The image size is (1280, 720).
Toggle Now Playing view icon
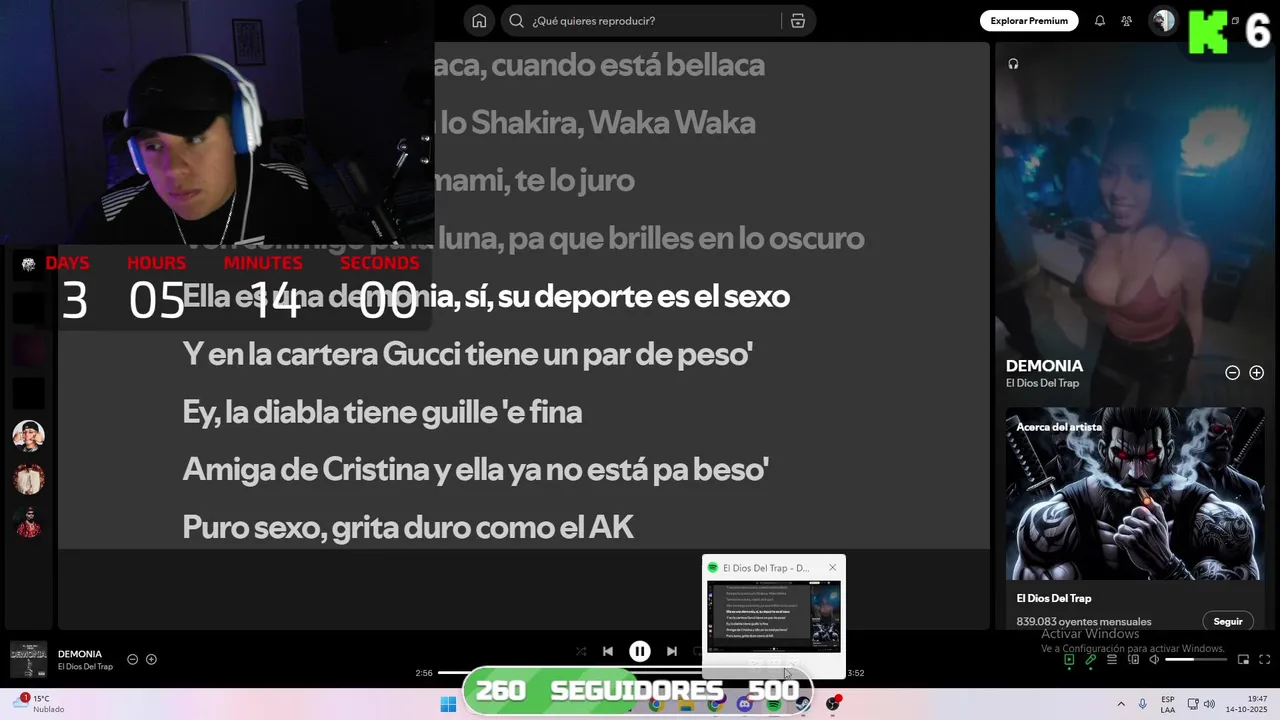click(x=1068, y=659)
